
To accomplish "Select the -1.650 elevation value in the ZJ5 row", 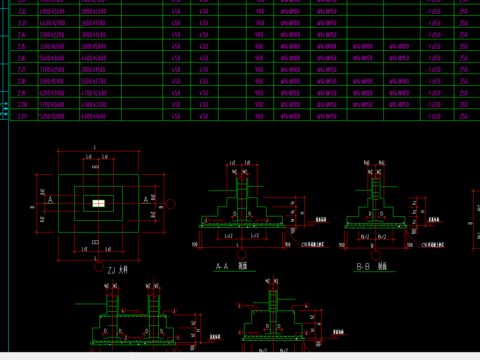I will [433, 47].
